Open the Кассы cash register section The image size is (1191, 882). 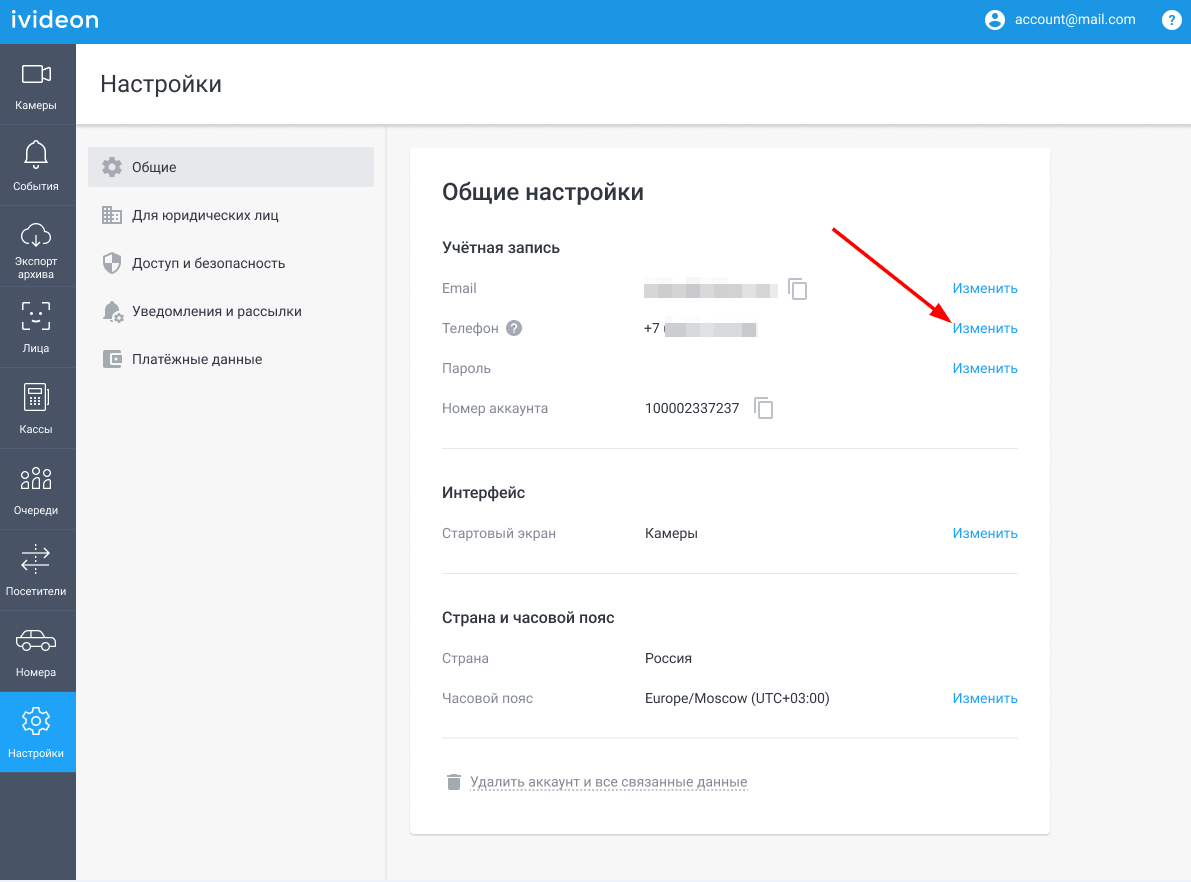[36, 409]
